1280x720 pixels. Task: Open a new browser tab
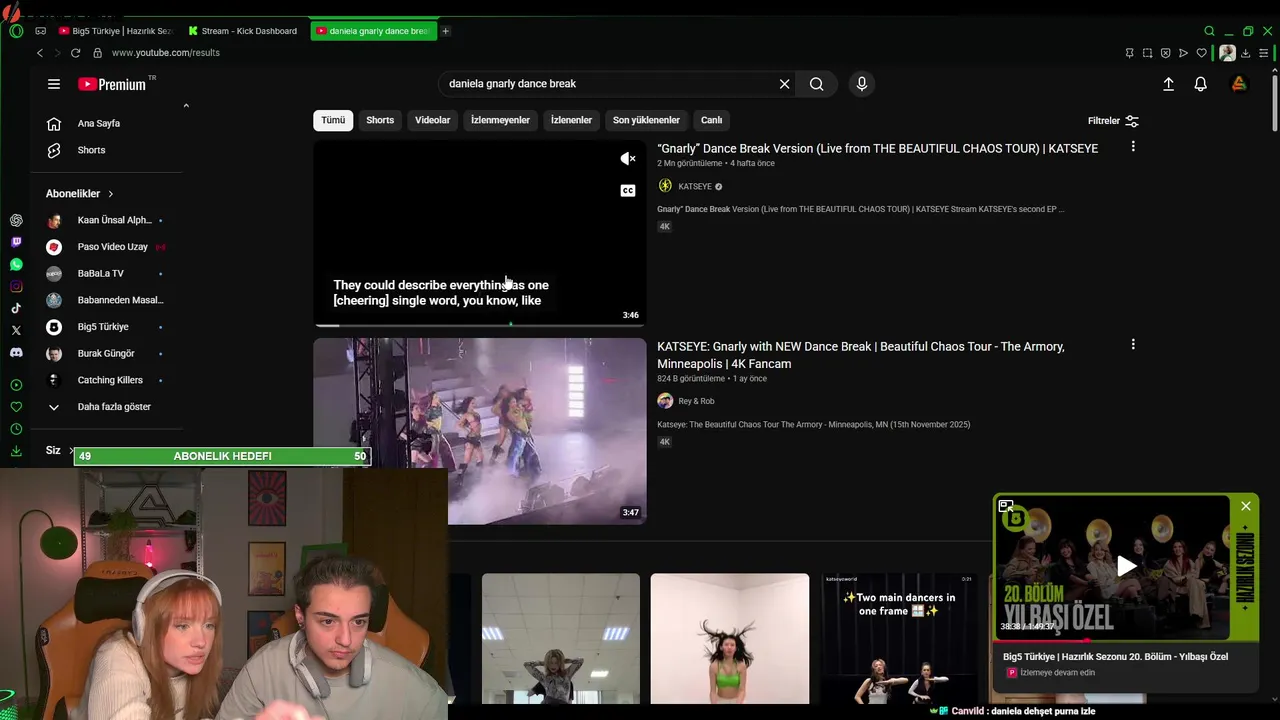pyautogui.click(x=446, y=31)
